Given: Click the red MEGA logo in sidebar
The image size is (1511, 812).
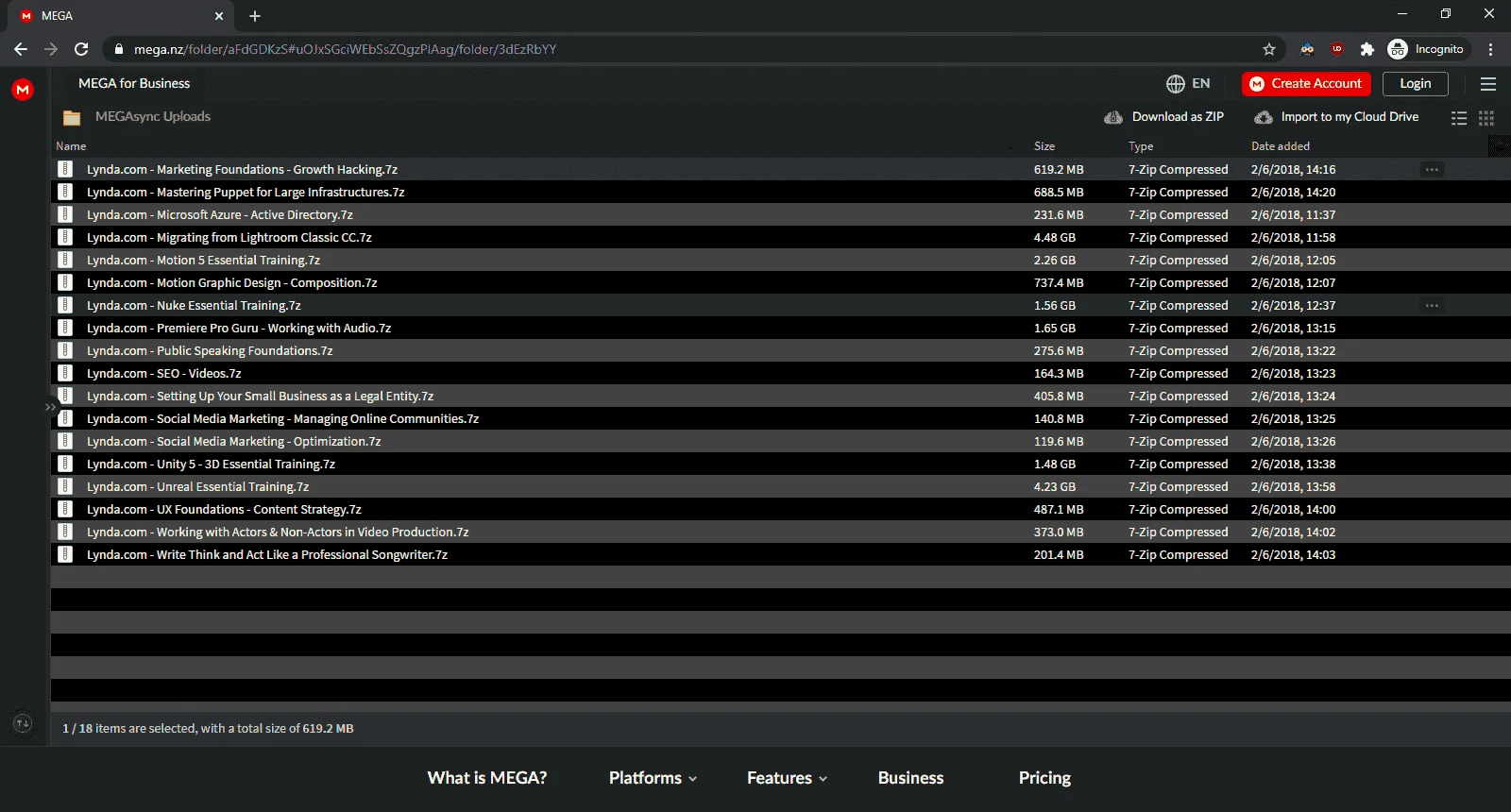Looking at the screenshot, I should click(x=23, y=90).
